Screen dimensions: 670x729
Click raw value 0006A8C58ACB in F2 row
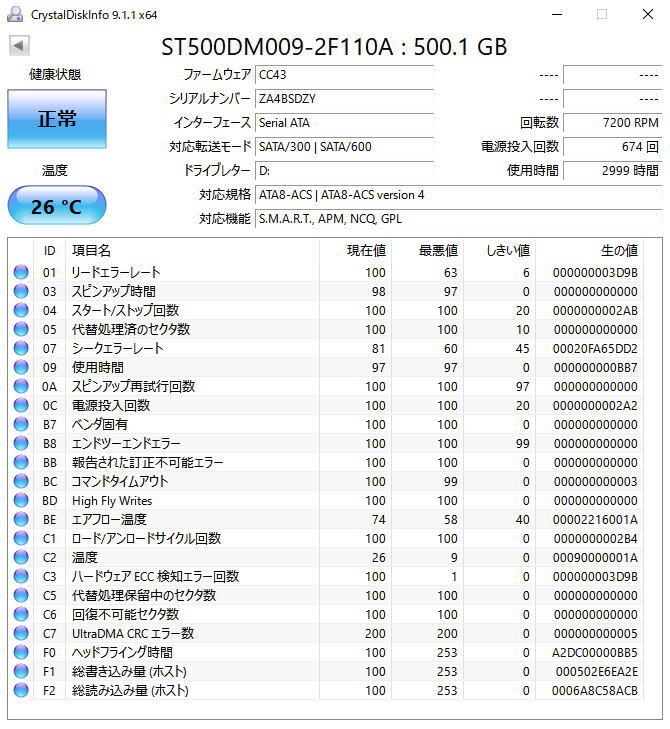(595, 691)
